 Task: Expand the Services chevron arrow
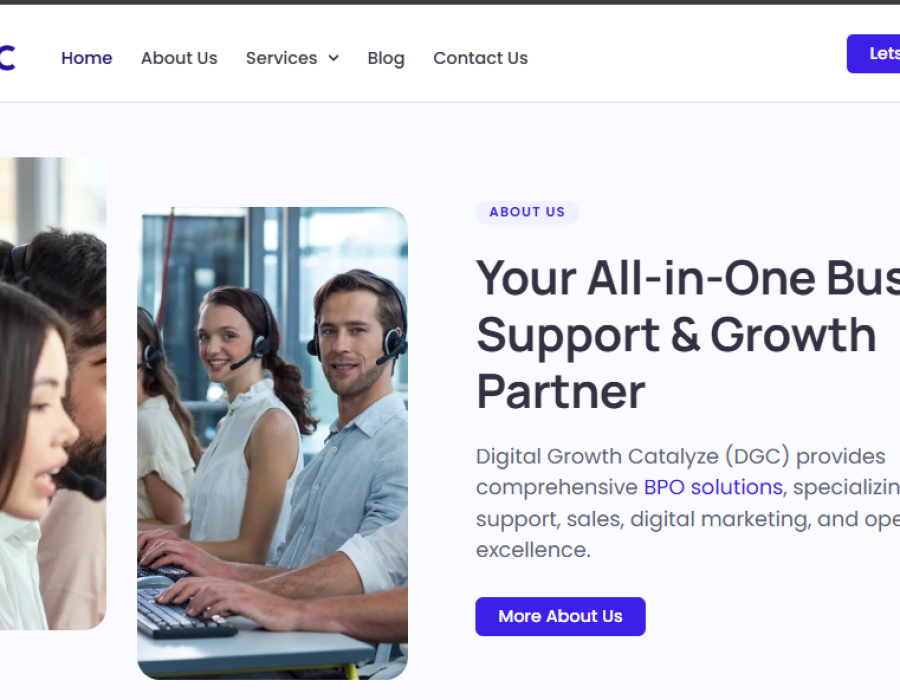pyautogui.click(x=333, y=58)
